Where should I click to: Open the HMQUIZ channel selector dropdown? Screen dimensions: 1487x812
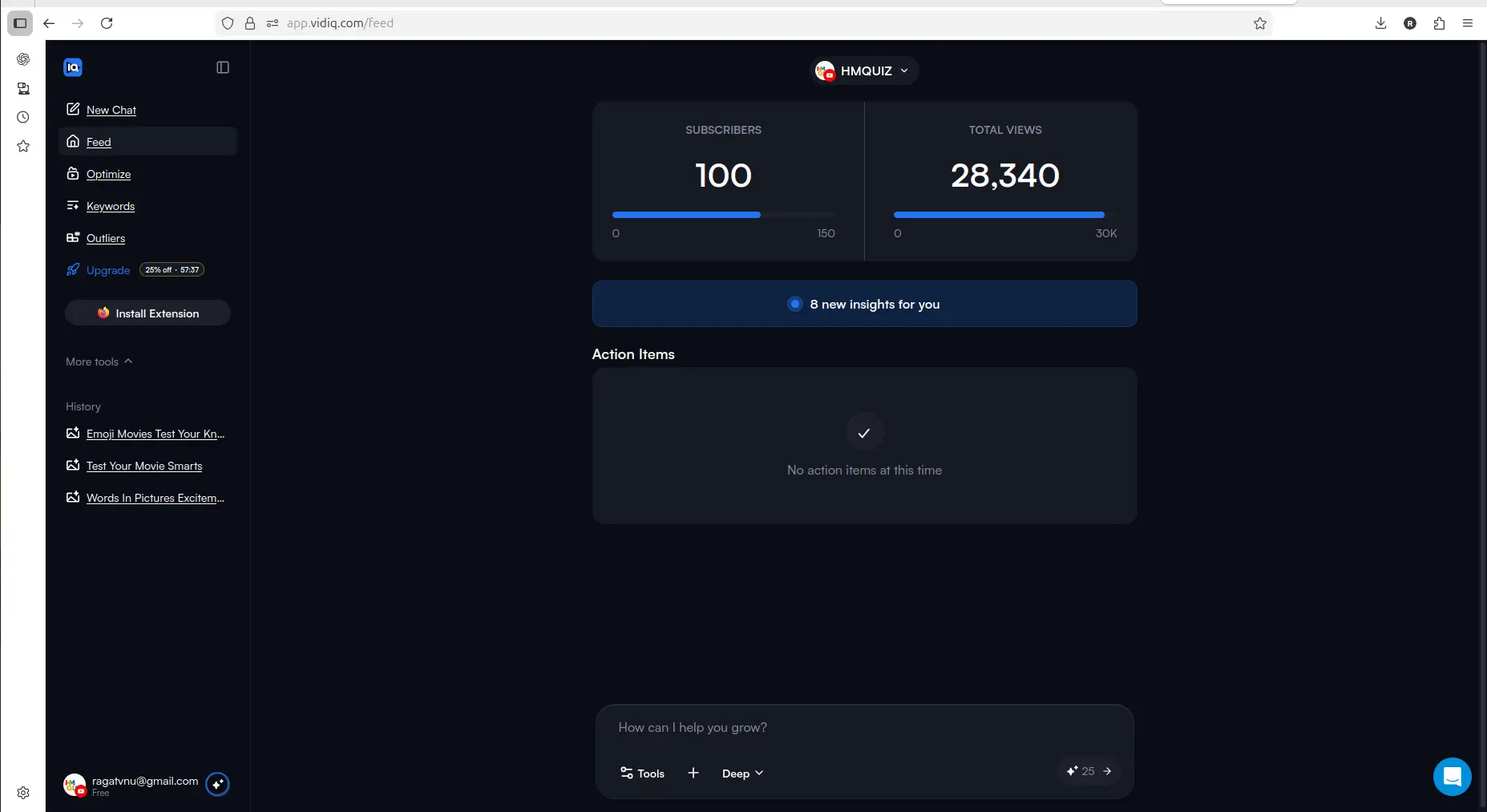pyautogui.click(x=864, y=71)
